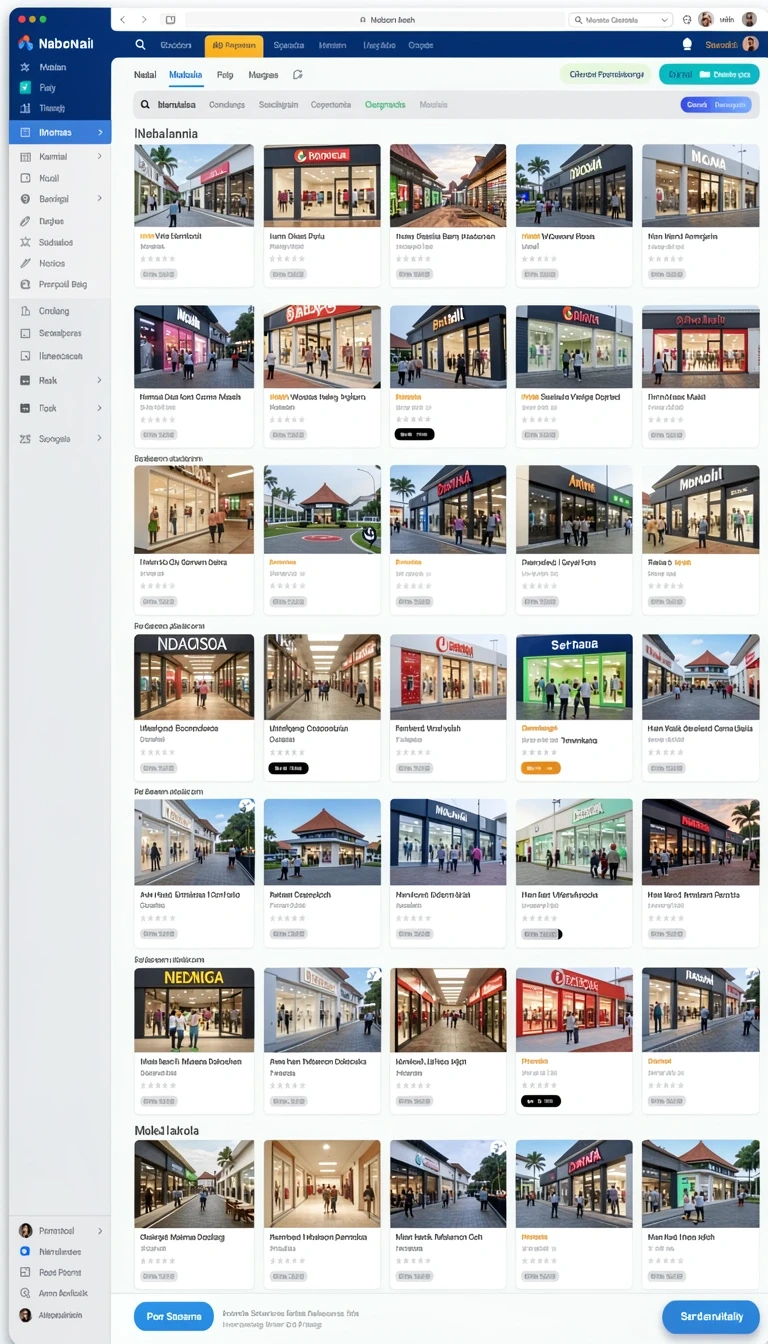Click the browser search field
The image size is (768, 1344).
(x=620, y=20)
